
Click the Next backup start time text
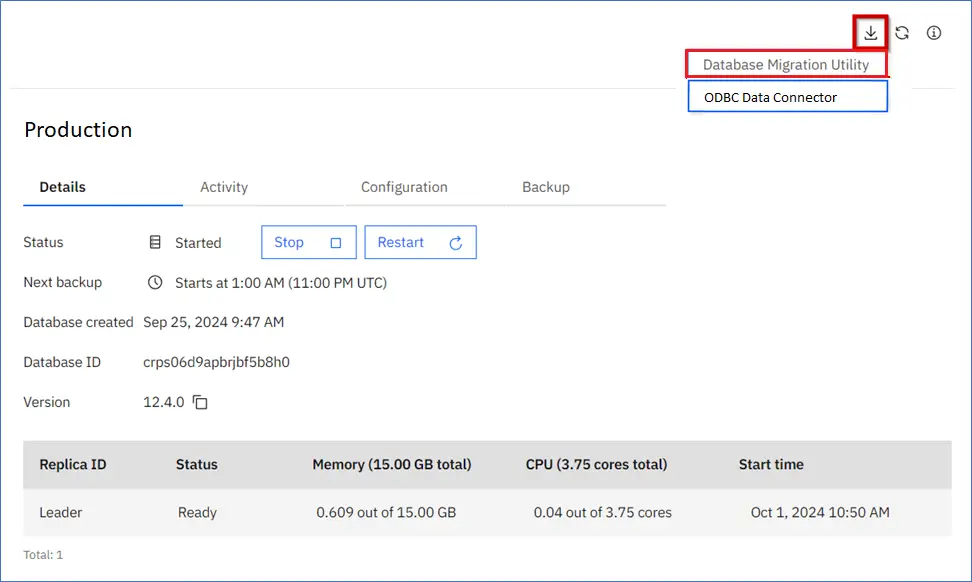tap(281, 283)
